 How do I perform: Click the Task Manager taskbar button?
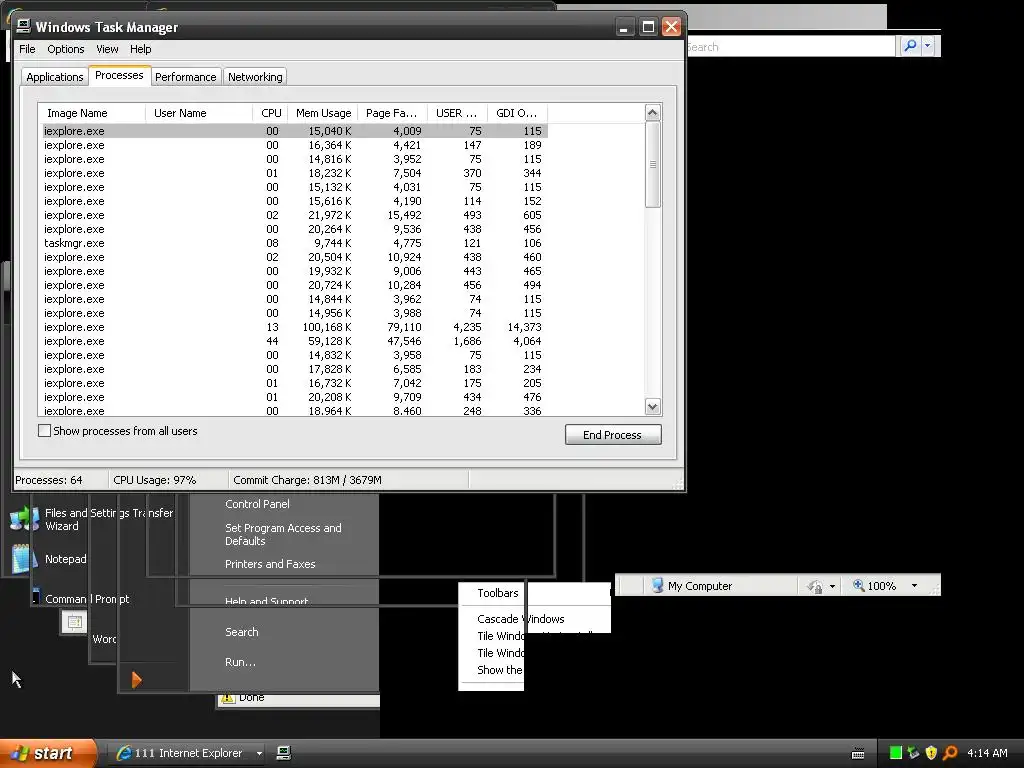283,753
